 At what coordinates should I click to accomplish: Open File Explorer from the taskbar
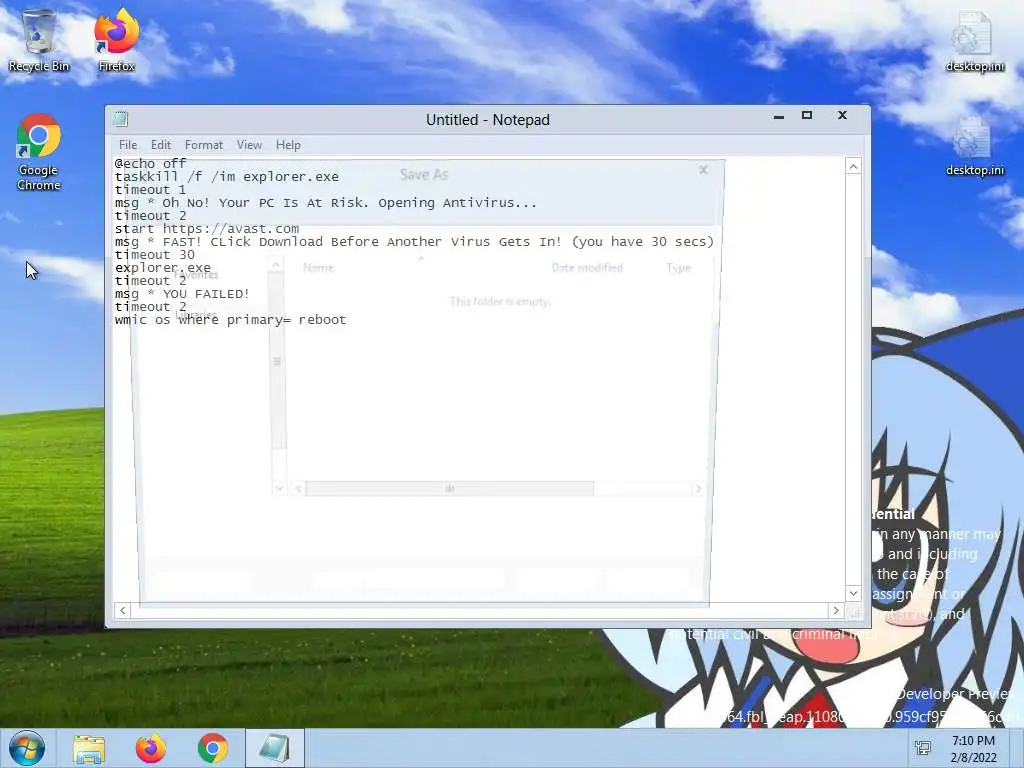tap(89, 748)
